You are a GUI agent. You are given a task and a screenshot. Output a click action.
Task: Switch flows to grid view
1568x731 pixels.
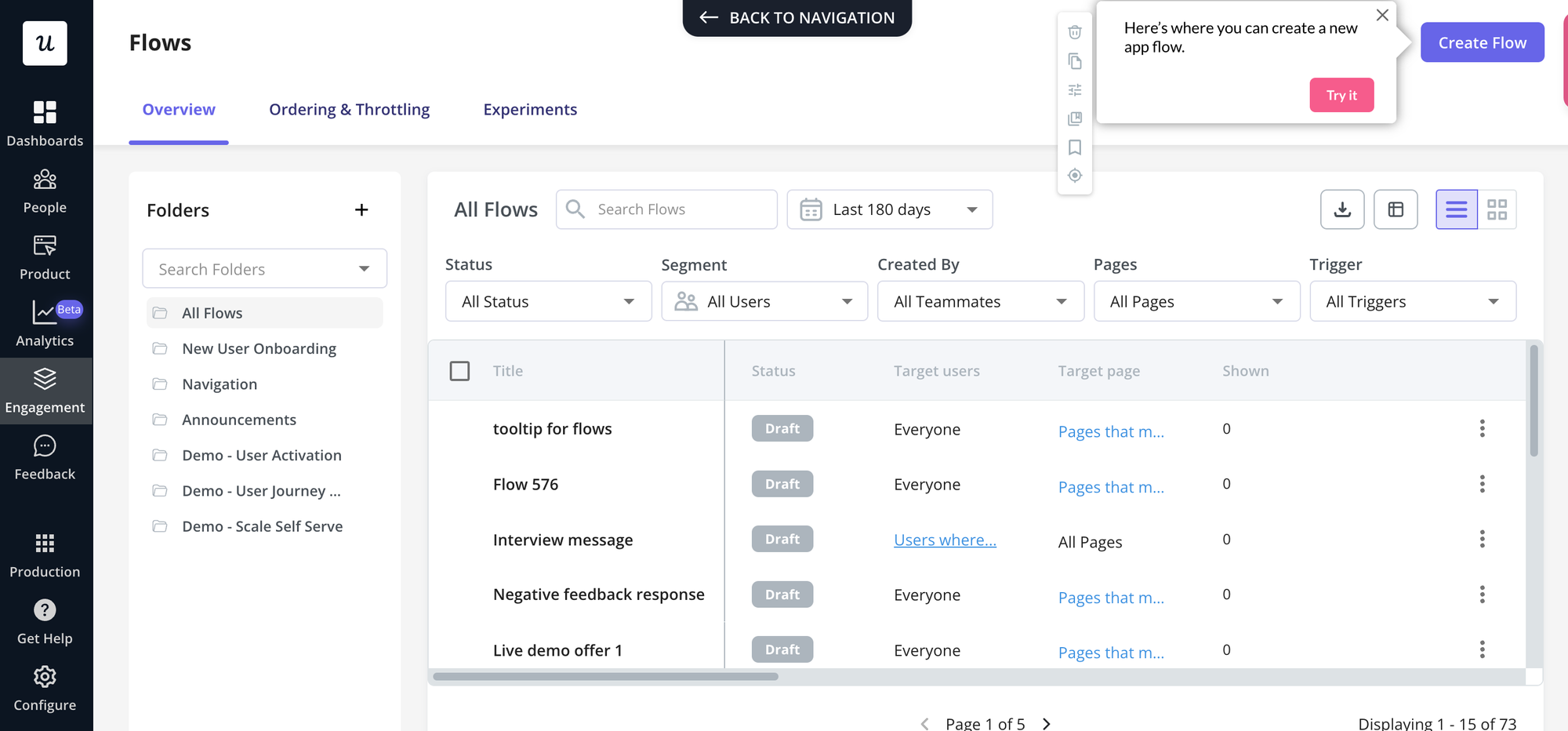tap(1497, 209)
